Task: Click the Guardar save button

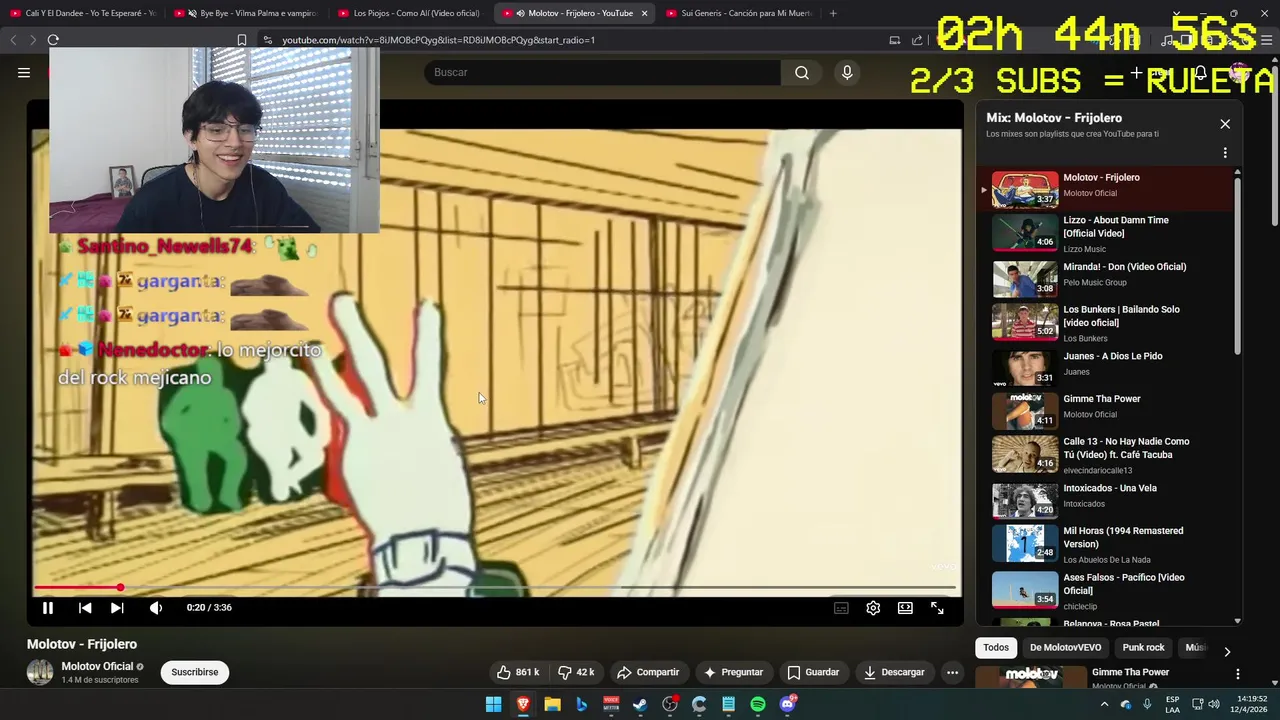Action: pyautogui.click(x=813, y=672)
